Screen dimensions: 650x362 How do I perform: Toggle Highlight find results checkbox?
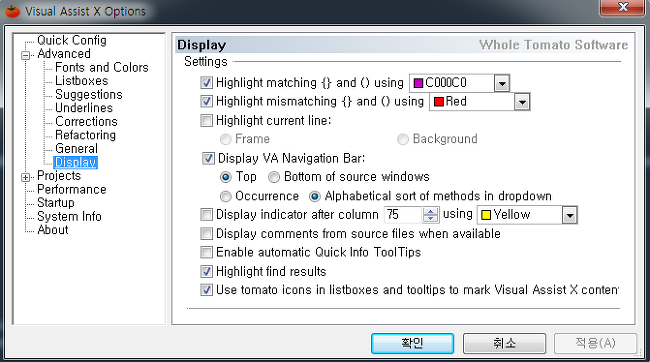click(206, 272)
